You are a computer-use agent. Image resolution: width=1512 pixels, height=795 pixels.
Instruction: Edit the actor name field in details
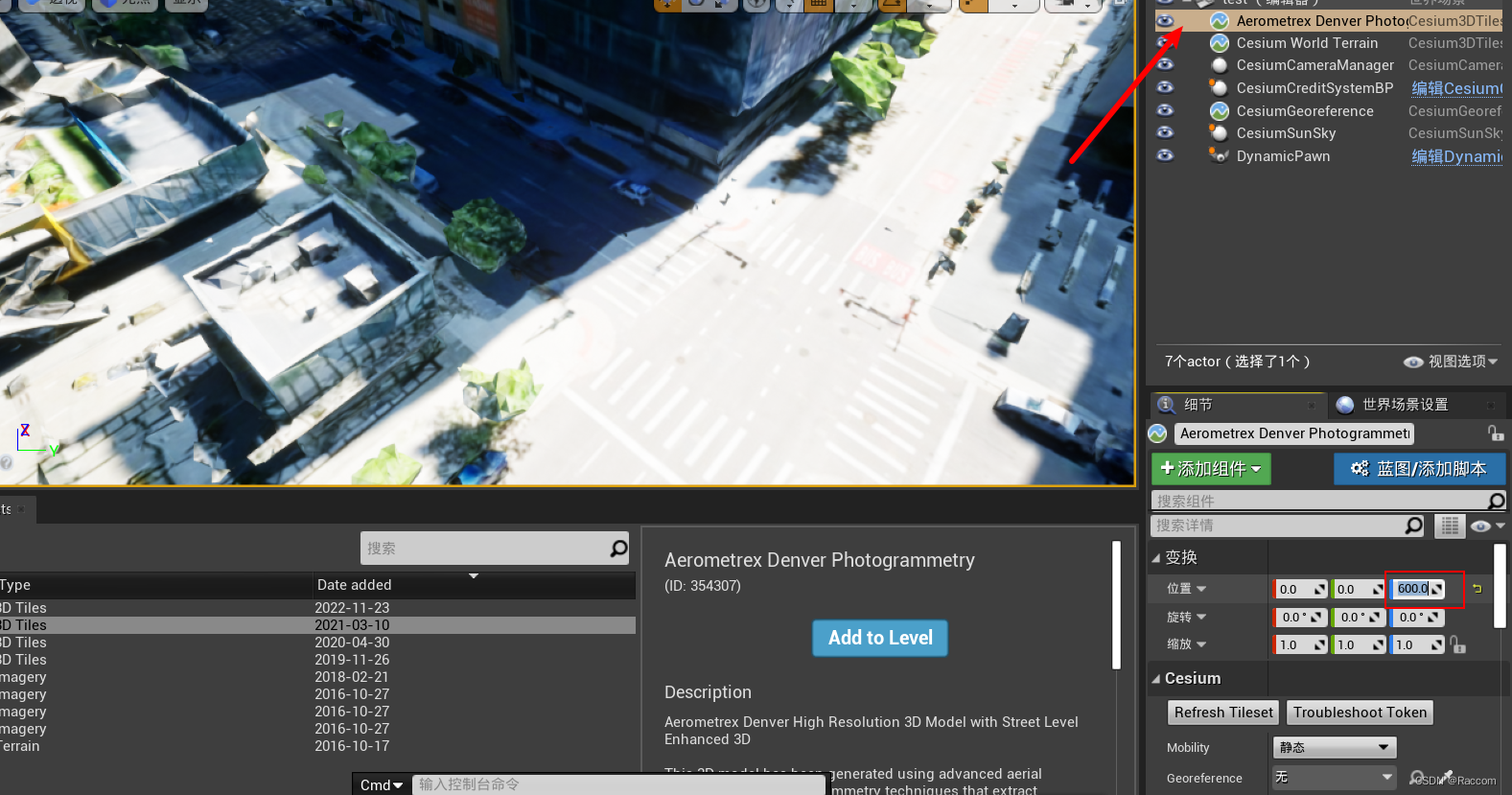1294,433
